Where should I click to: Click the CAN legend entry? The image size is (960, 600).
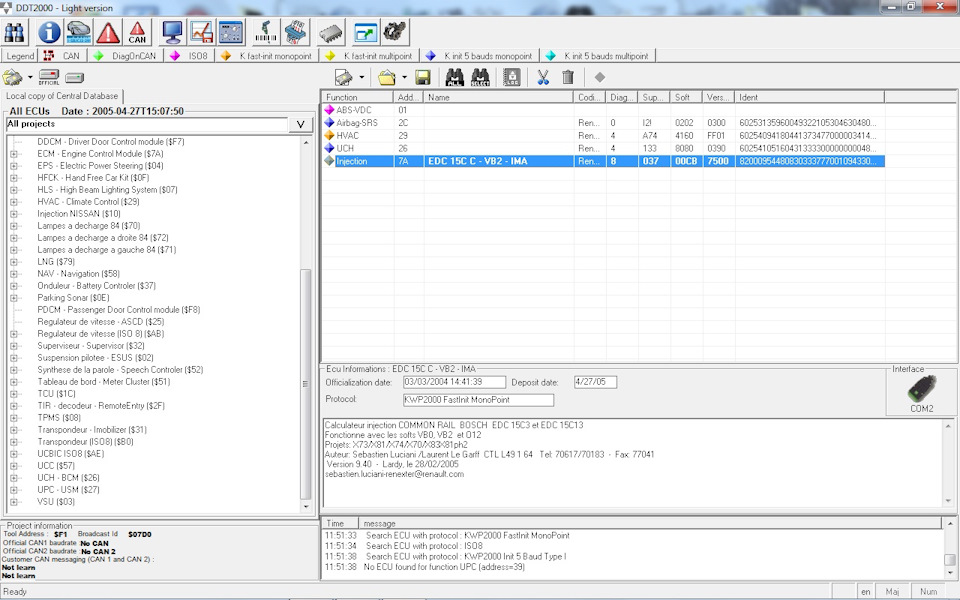pos(64,56)
